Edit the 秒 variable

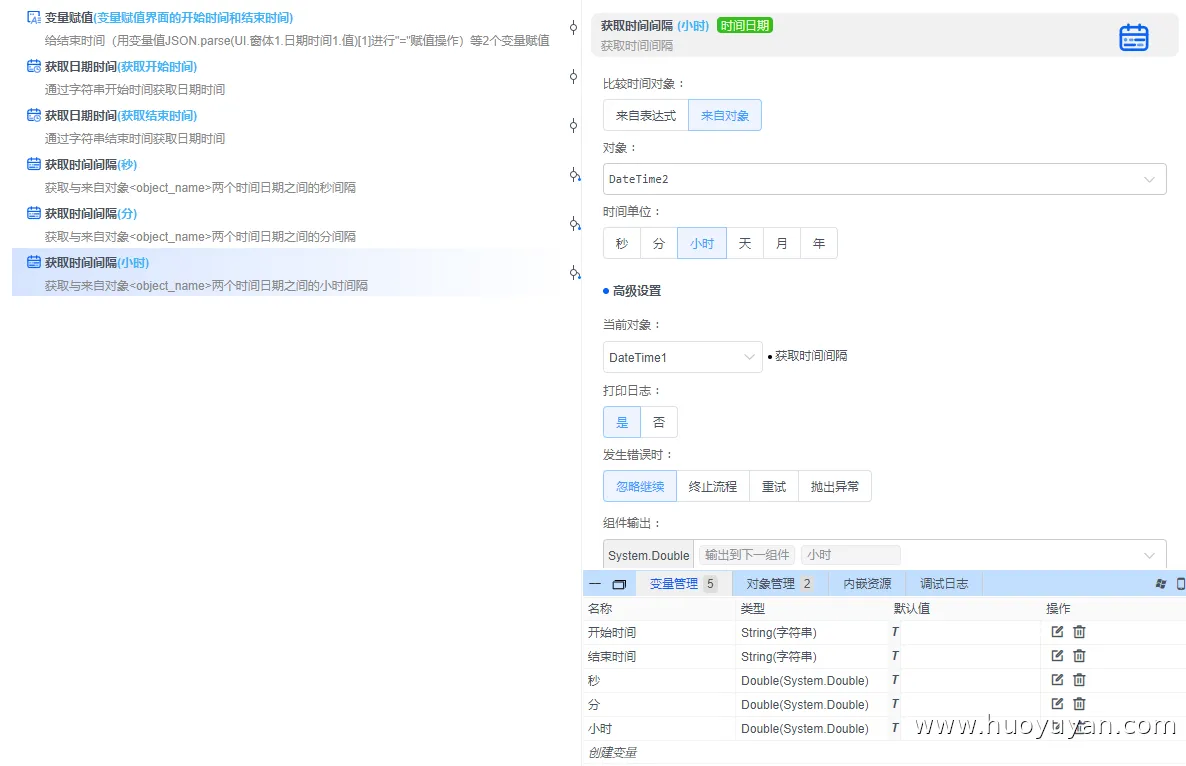(1057, 680)
